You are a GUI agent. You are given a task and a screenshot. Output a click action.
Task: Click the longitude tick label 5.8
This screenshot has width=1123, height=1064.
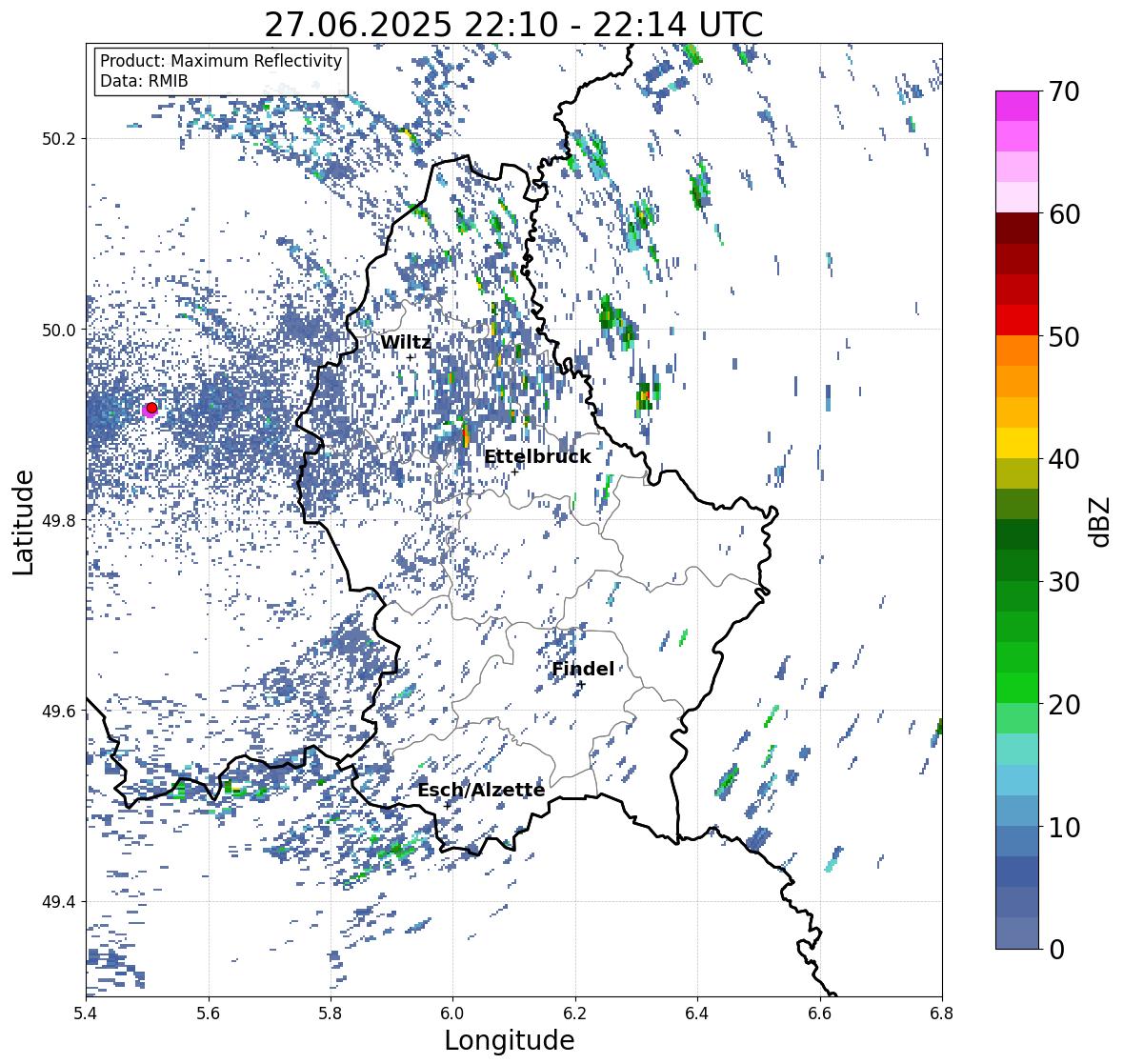point(331,1014)
